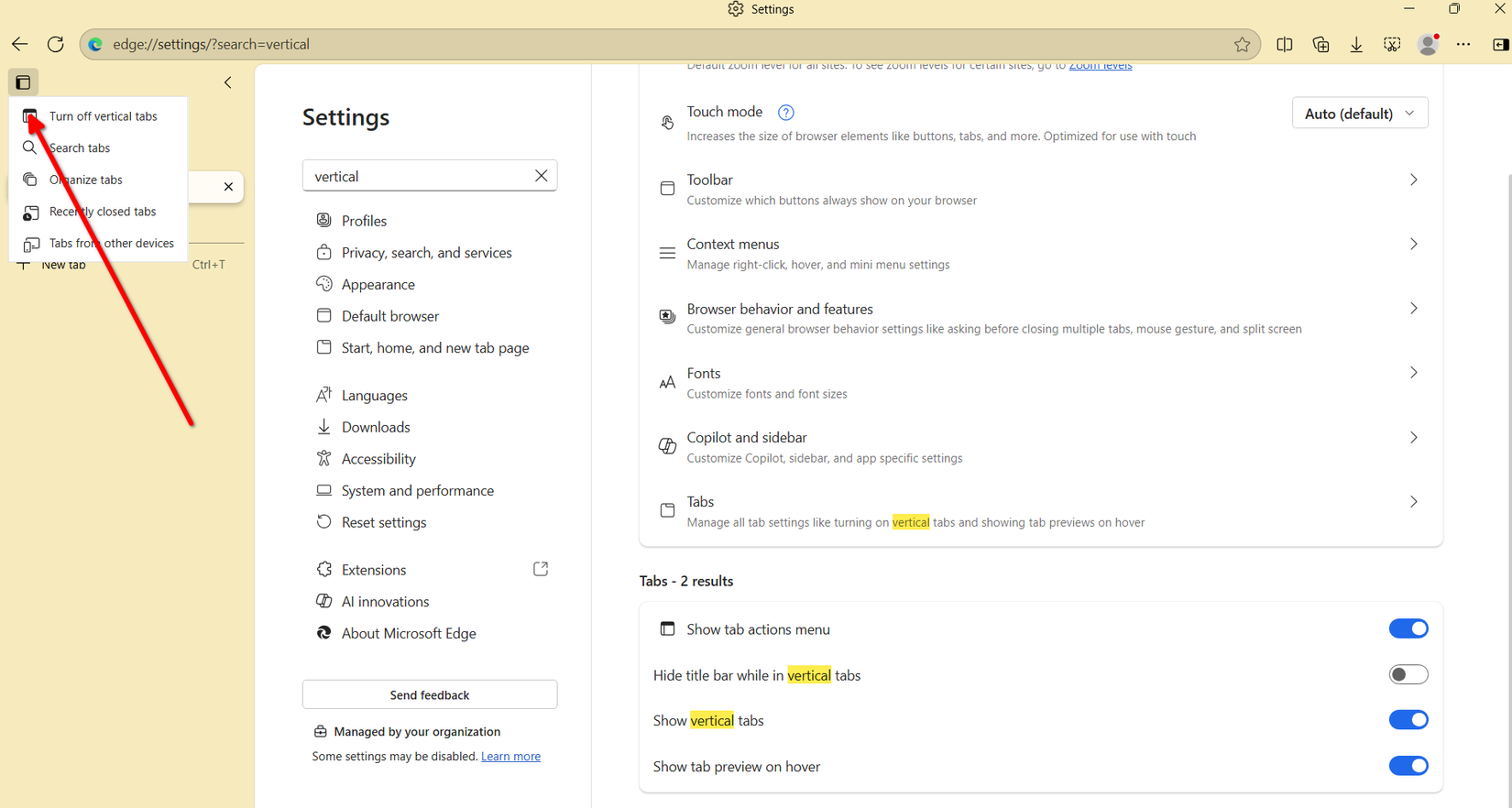
Task: Toggle Show tab actions menu switch
Action: click(x=1408, y=628)
